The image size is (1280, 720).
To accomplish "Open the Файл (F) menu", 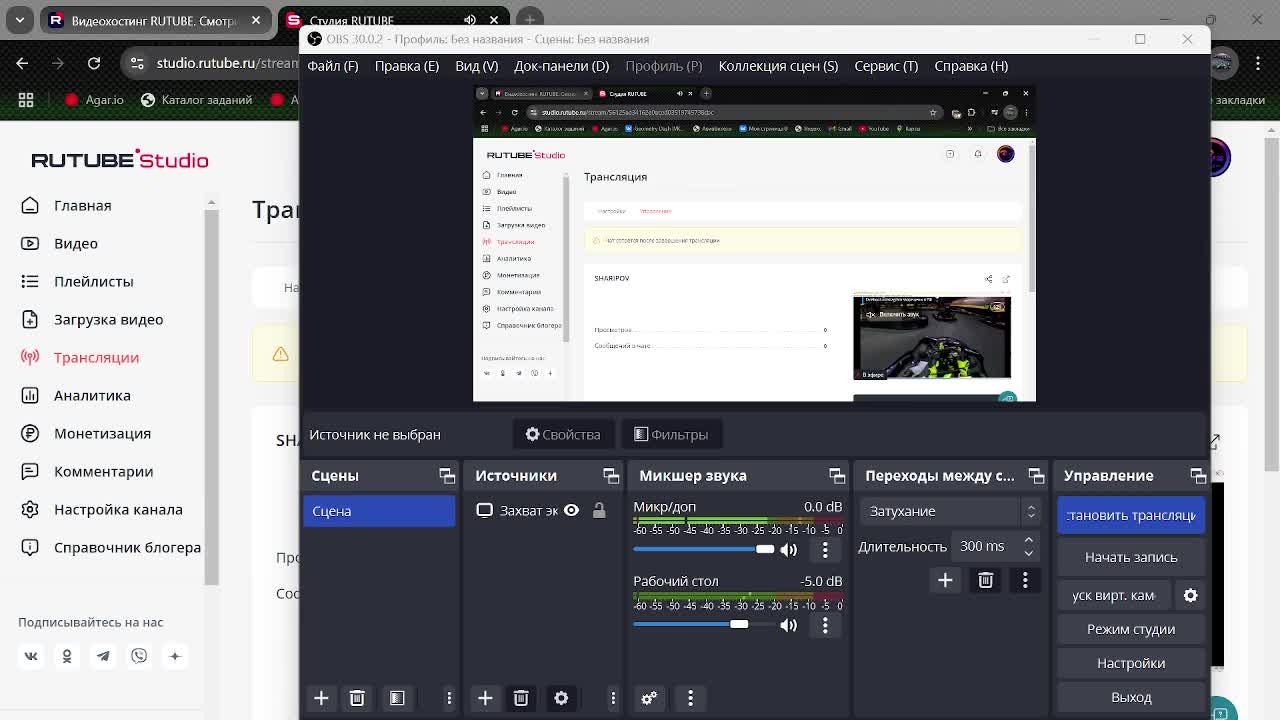I will (x=333, y=66).
